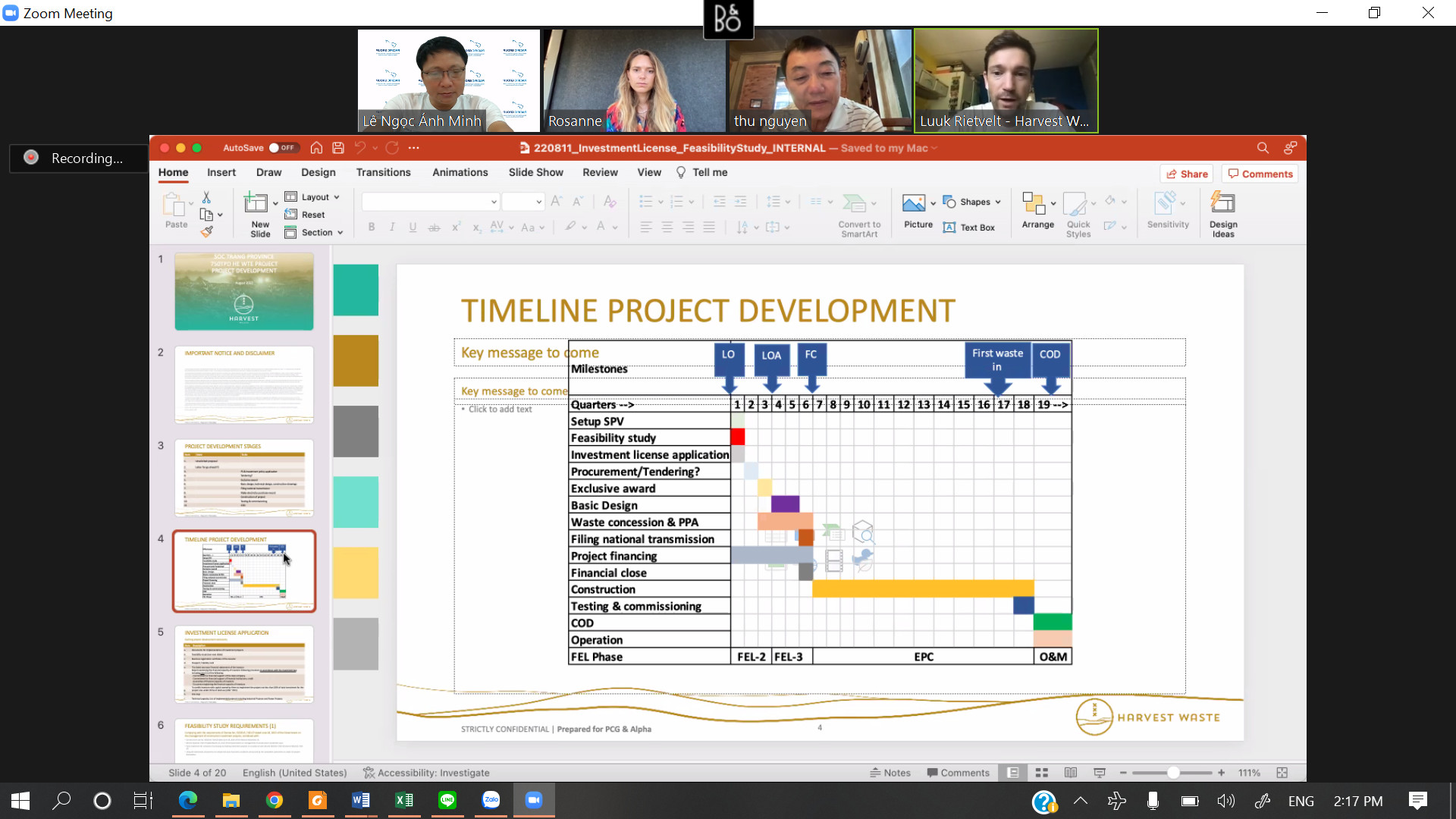Toggle Comments pane in status bar
The width and height of the screenshot is (1456, 819).
[x=958, y=773]
